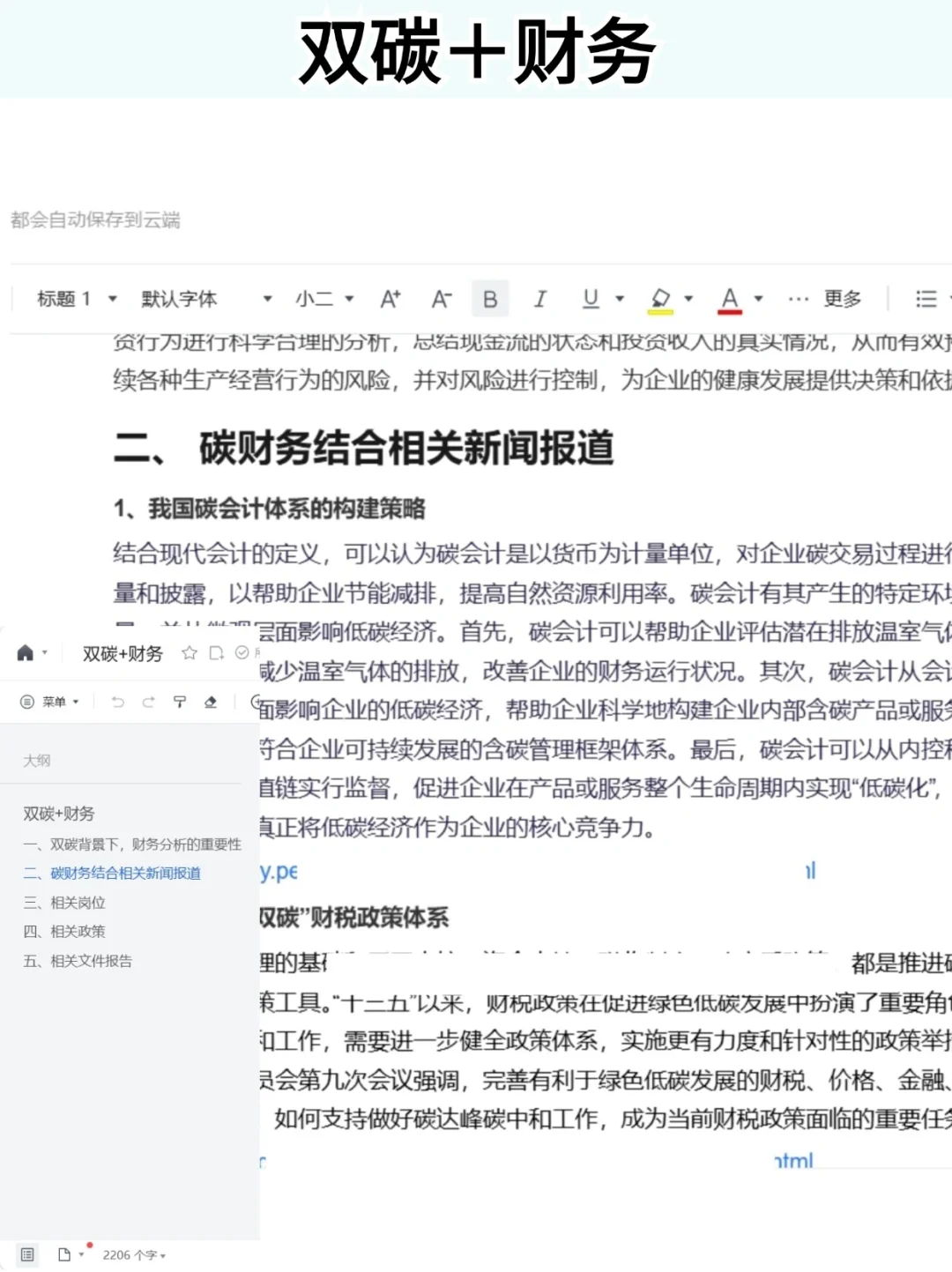Toggle underline formatting
Screen dimensions: 952x1272
tap(591, 299)
